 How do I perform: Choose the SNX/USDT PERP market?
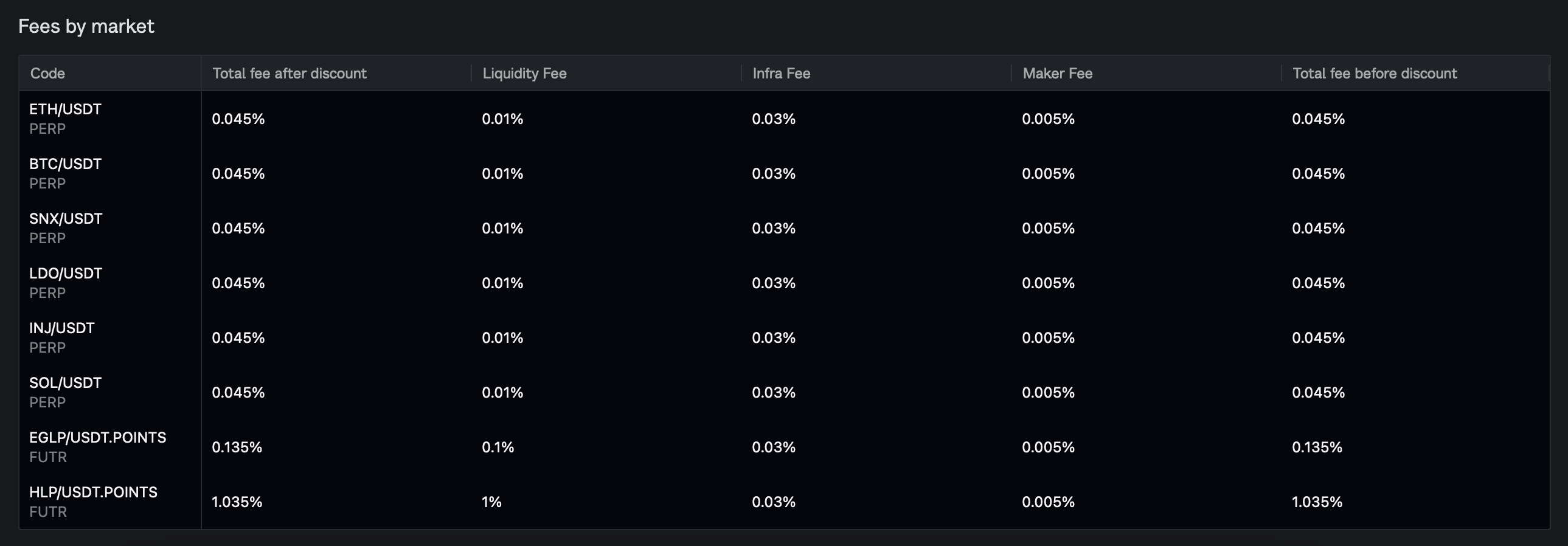point(66,228)
